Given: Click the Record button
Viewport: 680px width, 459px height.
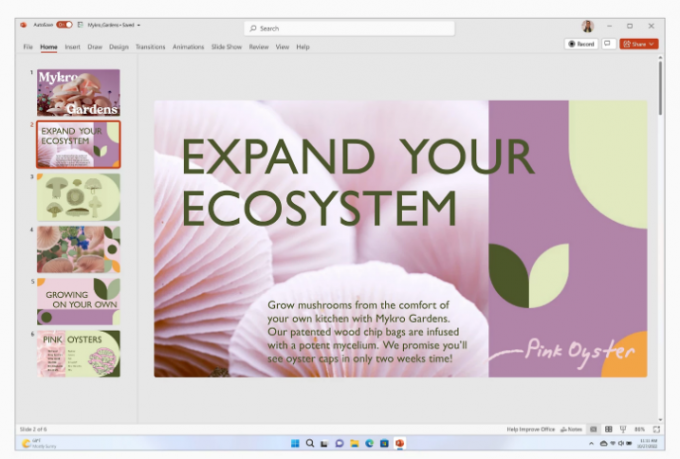Looking at the screenshot, I should 581,44.
